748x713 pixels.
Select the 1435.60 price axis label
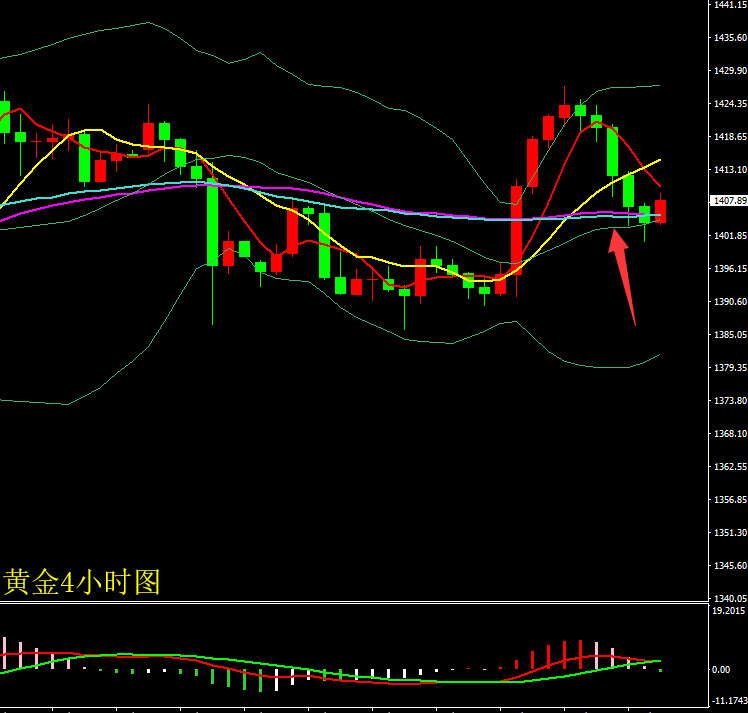[x=730, y=38]
